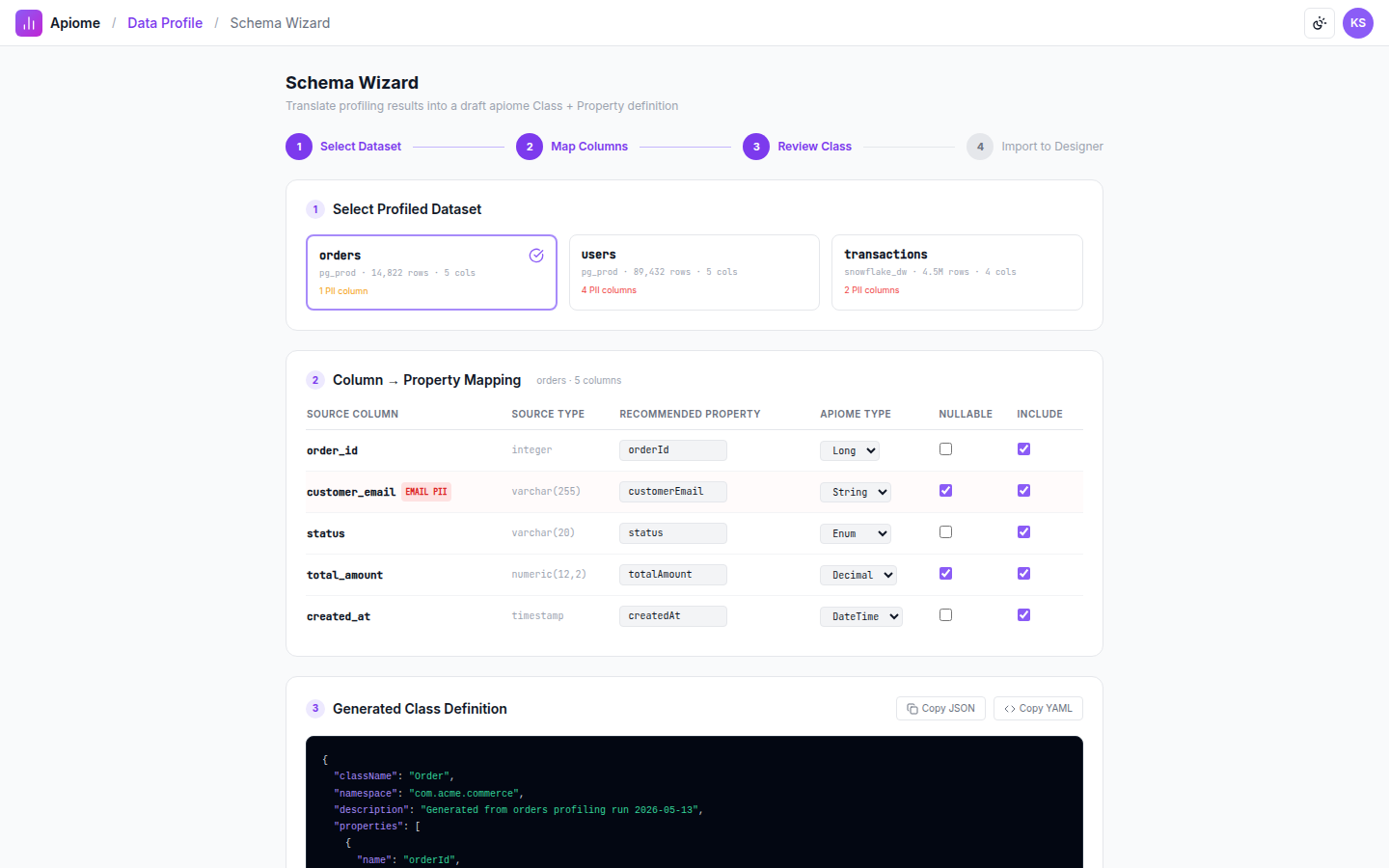Uncheck Include for status row

point(1023,532)
